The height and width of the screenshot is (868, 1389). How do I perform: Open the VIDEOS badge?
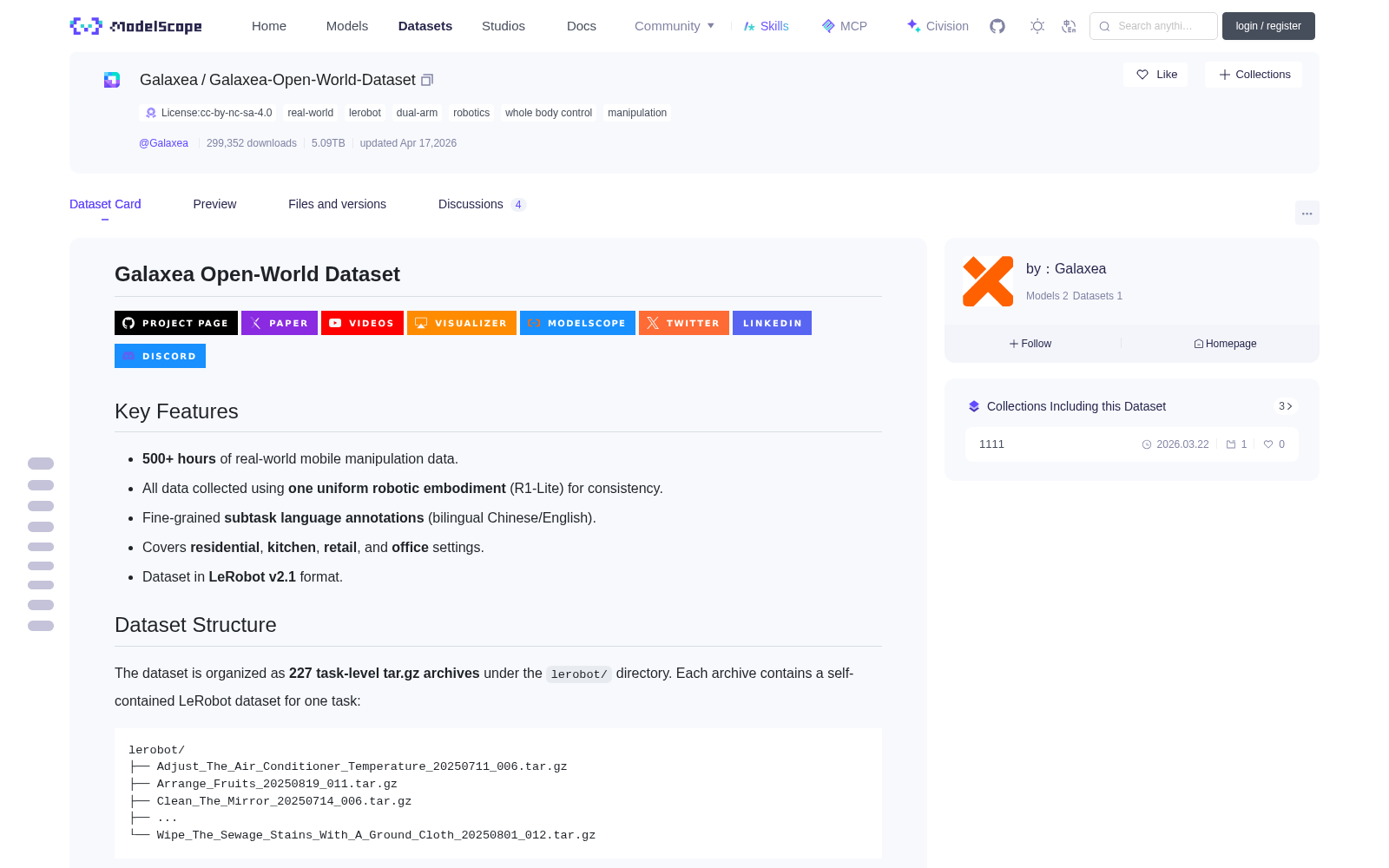[x=362, y=323]
